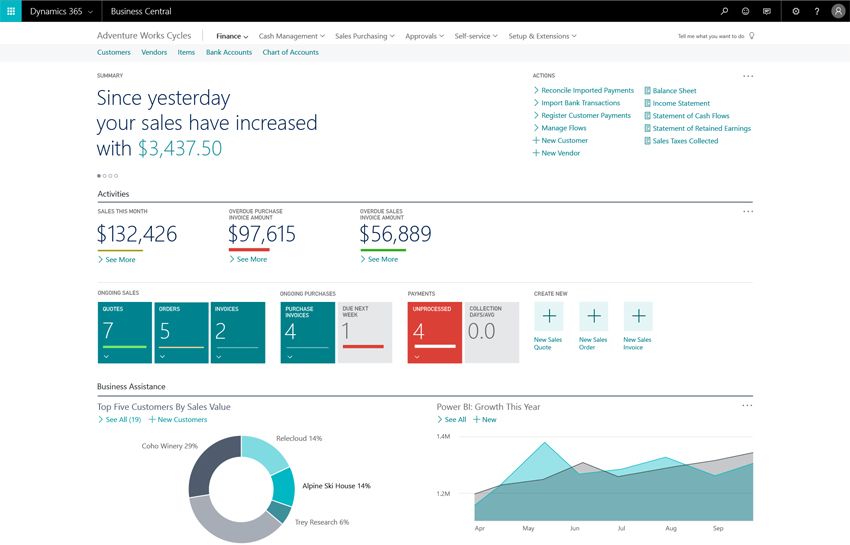Click See All (19) customers link
The width and height of the screenshot is (850, 545).
(119, 419)
